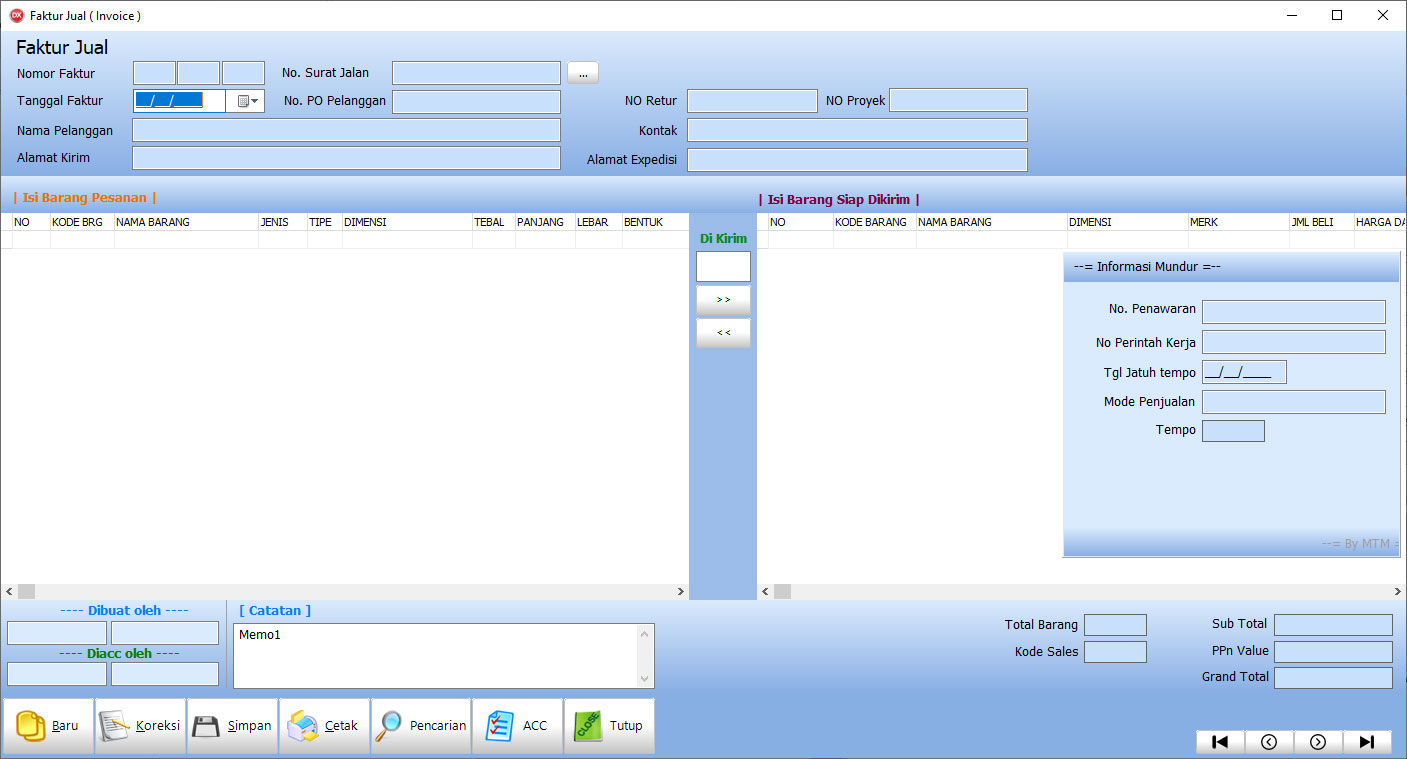Click KODE BRG column header in Pesanan grid
Viewport: 1407px width, 759px height.
click(x=82, y=222)
